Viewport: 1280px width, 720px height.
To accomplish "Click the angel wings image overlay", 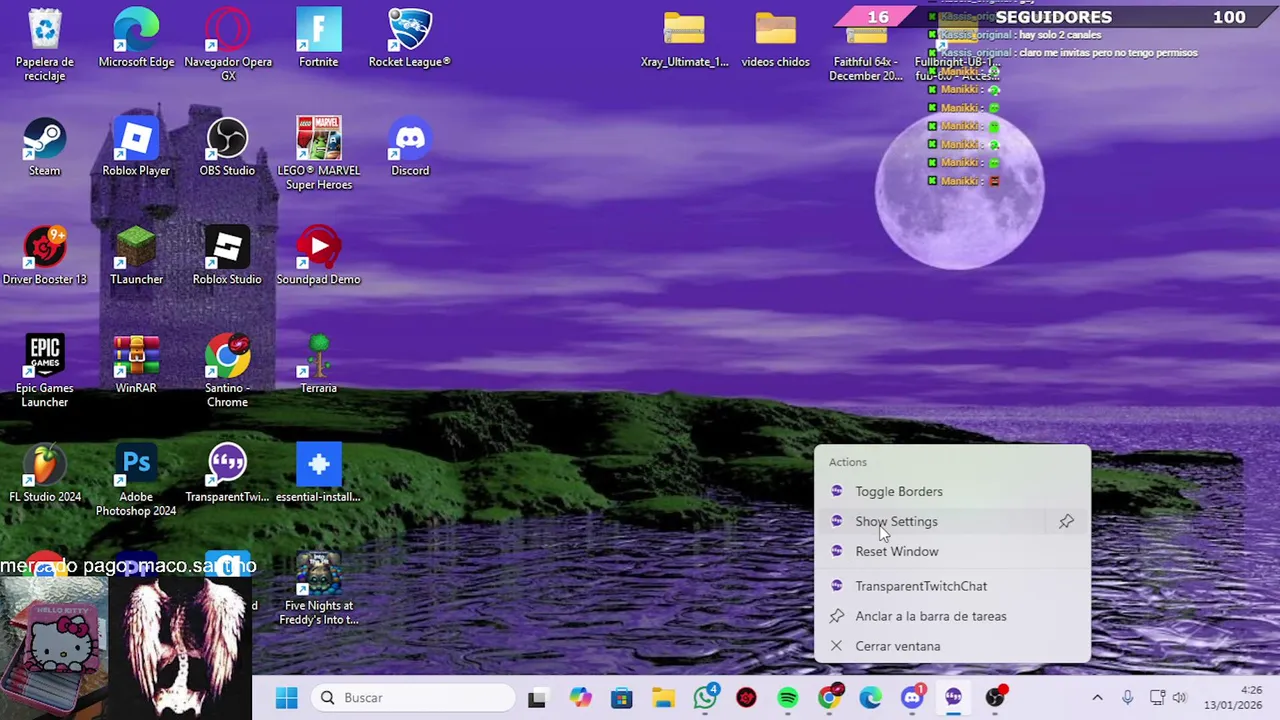I will click(180, 648).
